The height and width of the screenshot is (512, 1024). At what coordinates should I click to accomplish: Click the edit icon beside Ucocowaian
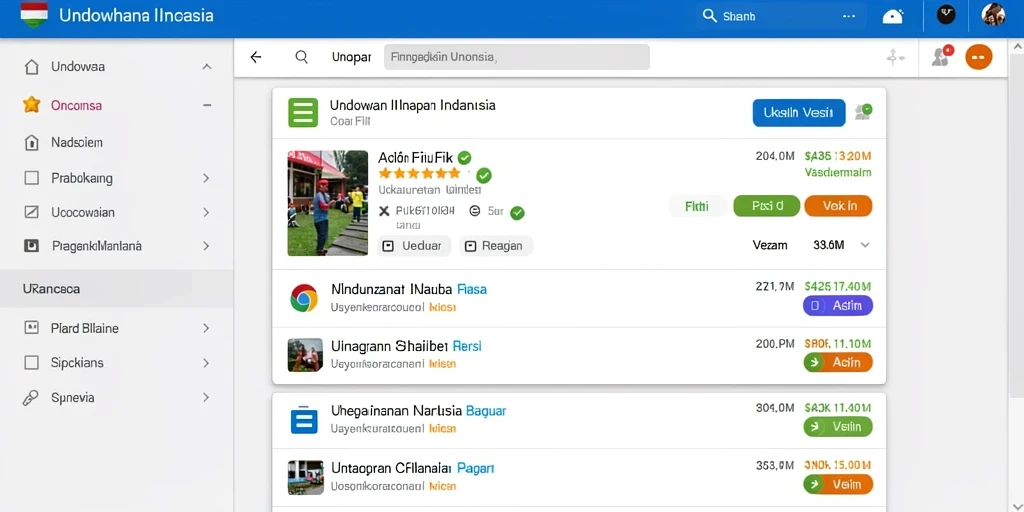[x=31, y=212]
